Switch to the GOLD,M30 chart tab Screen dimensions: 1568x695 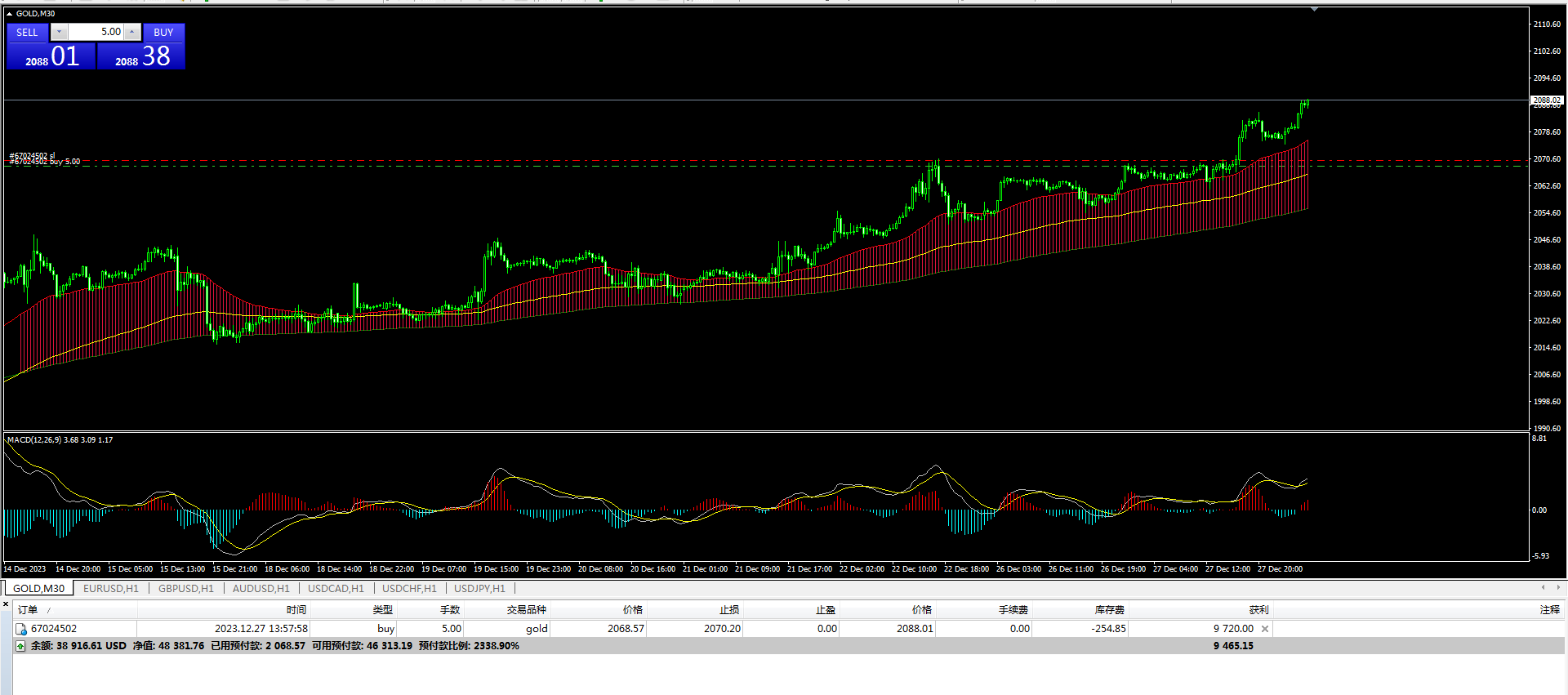38,588
